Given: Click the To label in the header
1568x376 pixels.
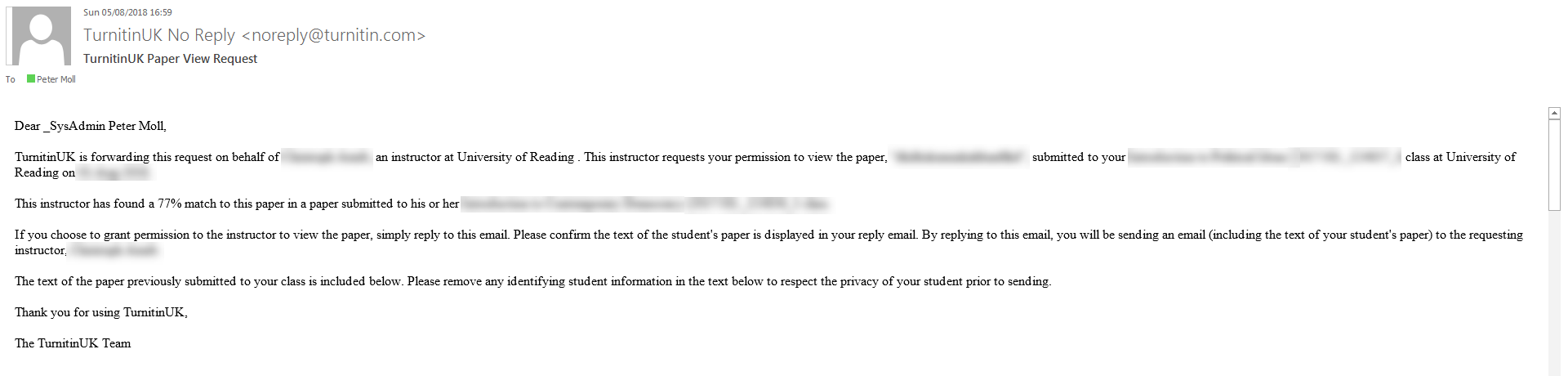Looking at the screenshot, I should tap(11, 79).
